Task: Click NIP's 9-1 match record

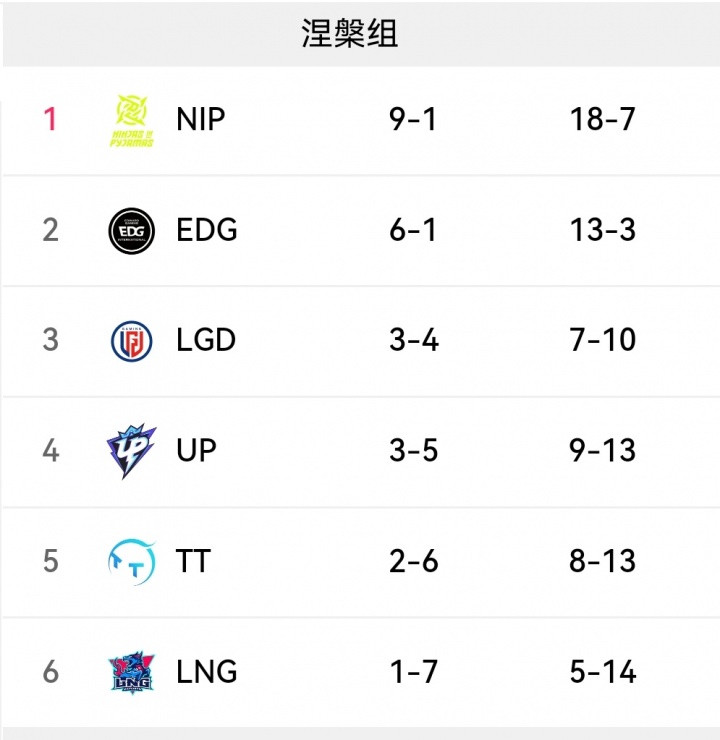Action: click(413, 120)
